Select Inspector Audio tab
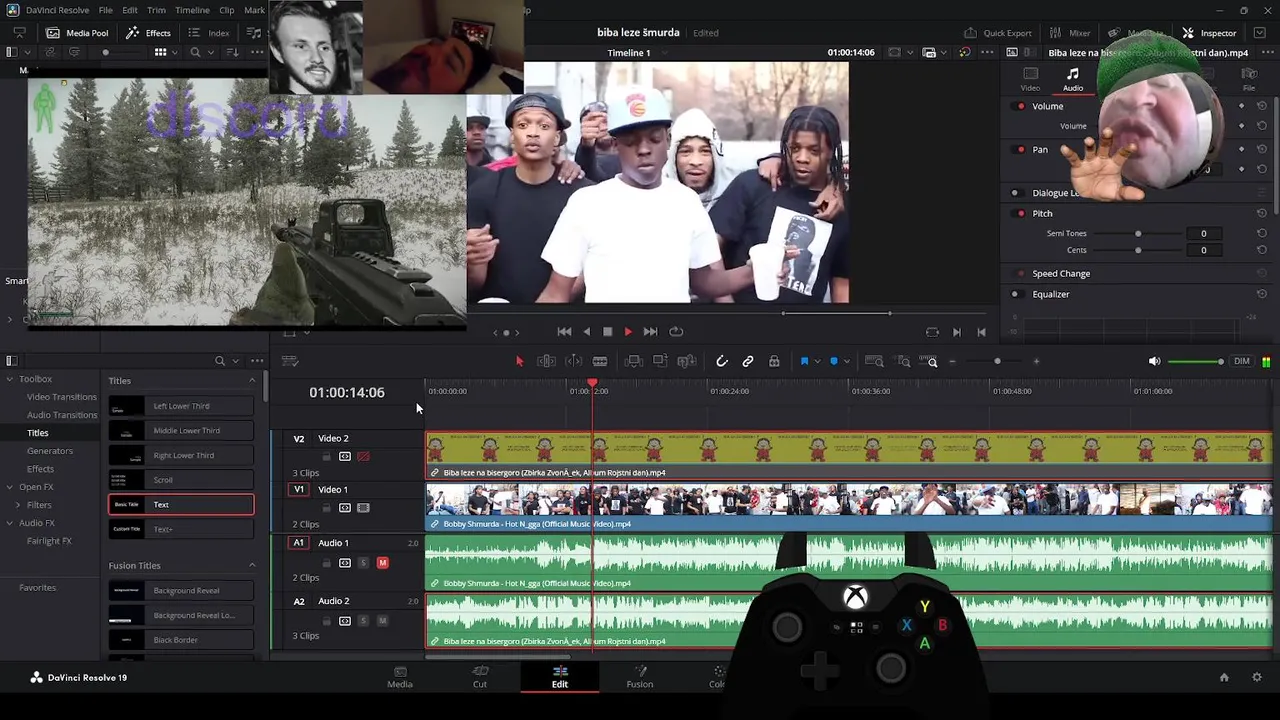Image resolution: width=1280 pixels, height=720 pixels. point(1072,79)
